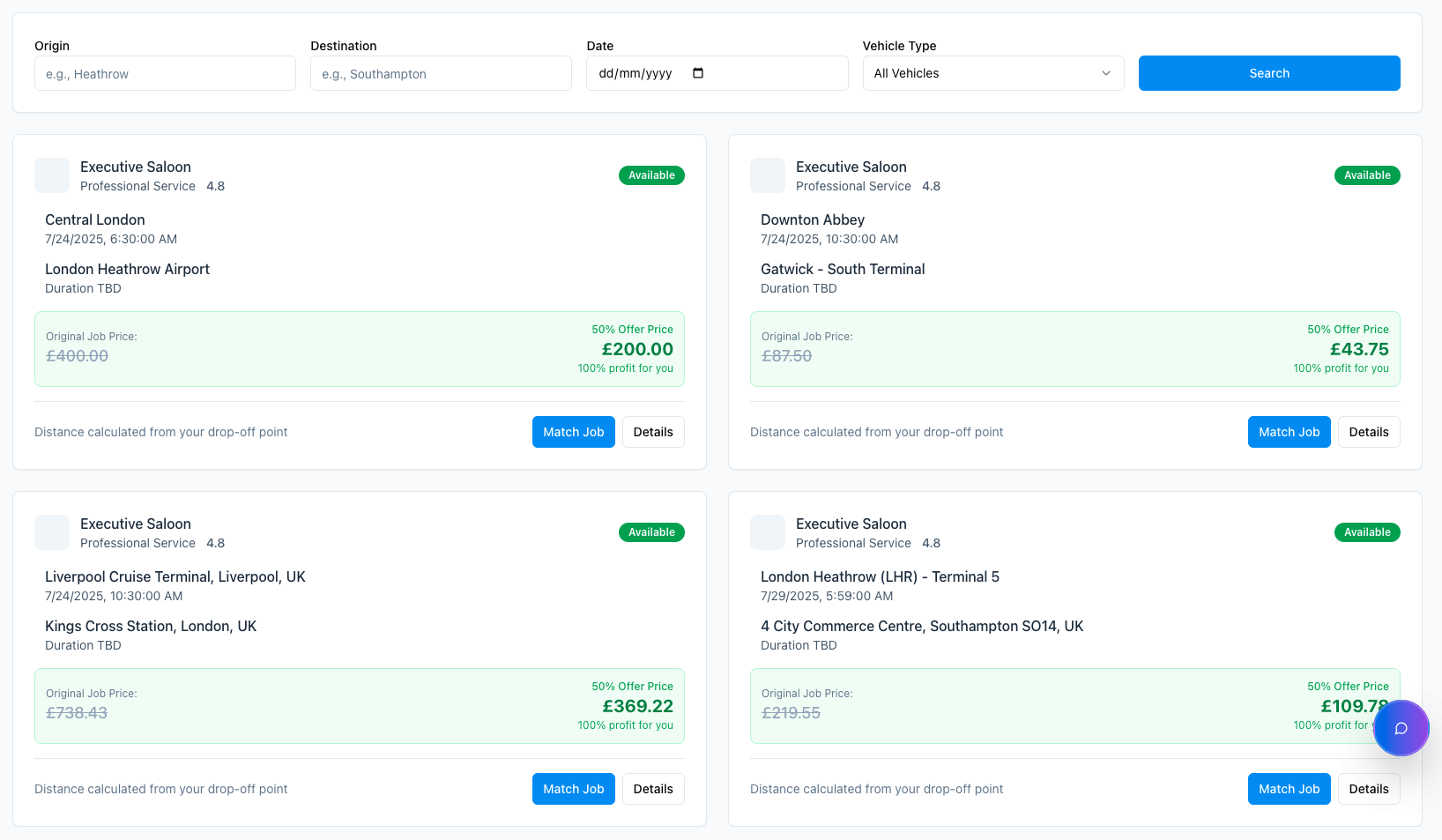Viewport: 1442px width, 840px height.
Task: Click vehicle icon on Central London card
Action: pos(52,175)
